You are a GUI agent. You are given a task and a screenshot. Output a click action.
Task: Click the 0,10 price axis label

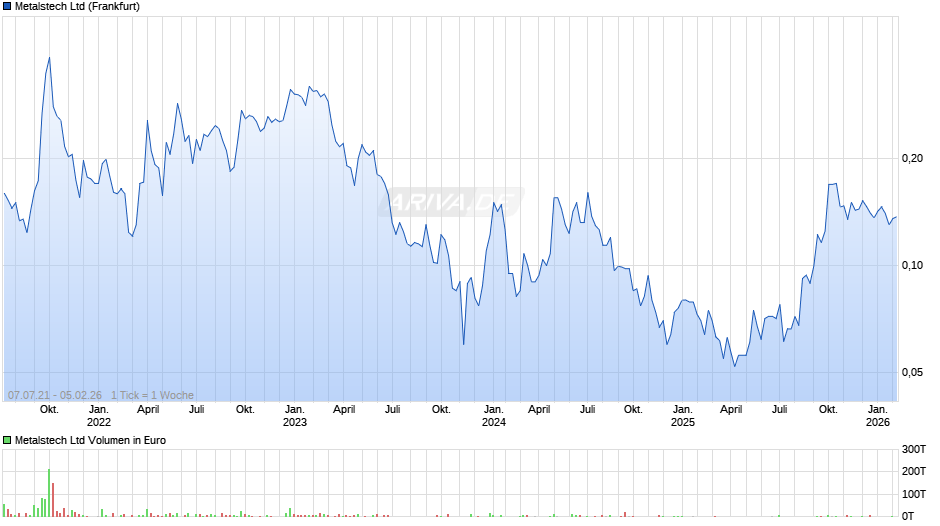[912, 265]
